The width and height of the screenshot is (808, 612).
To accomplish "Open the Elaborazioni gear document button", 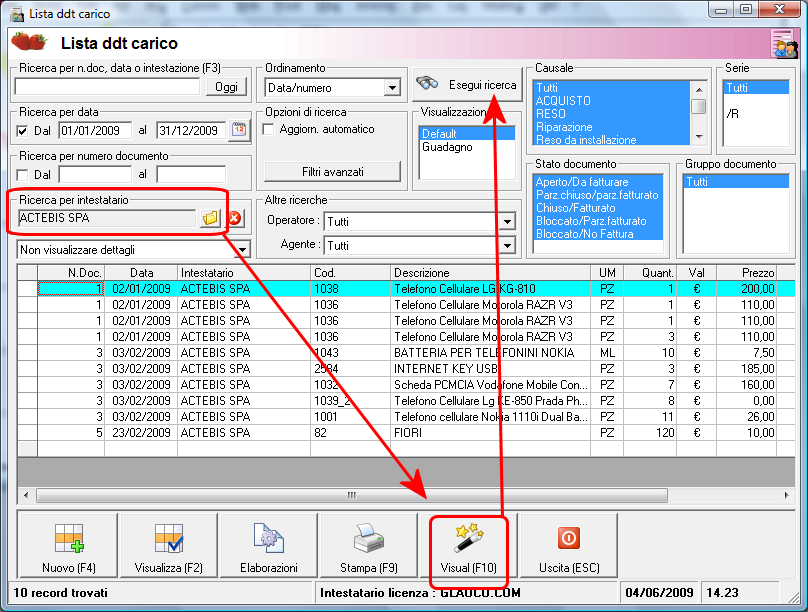I will 268,546.
